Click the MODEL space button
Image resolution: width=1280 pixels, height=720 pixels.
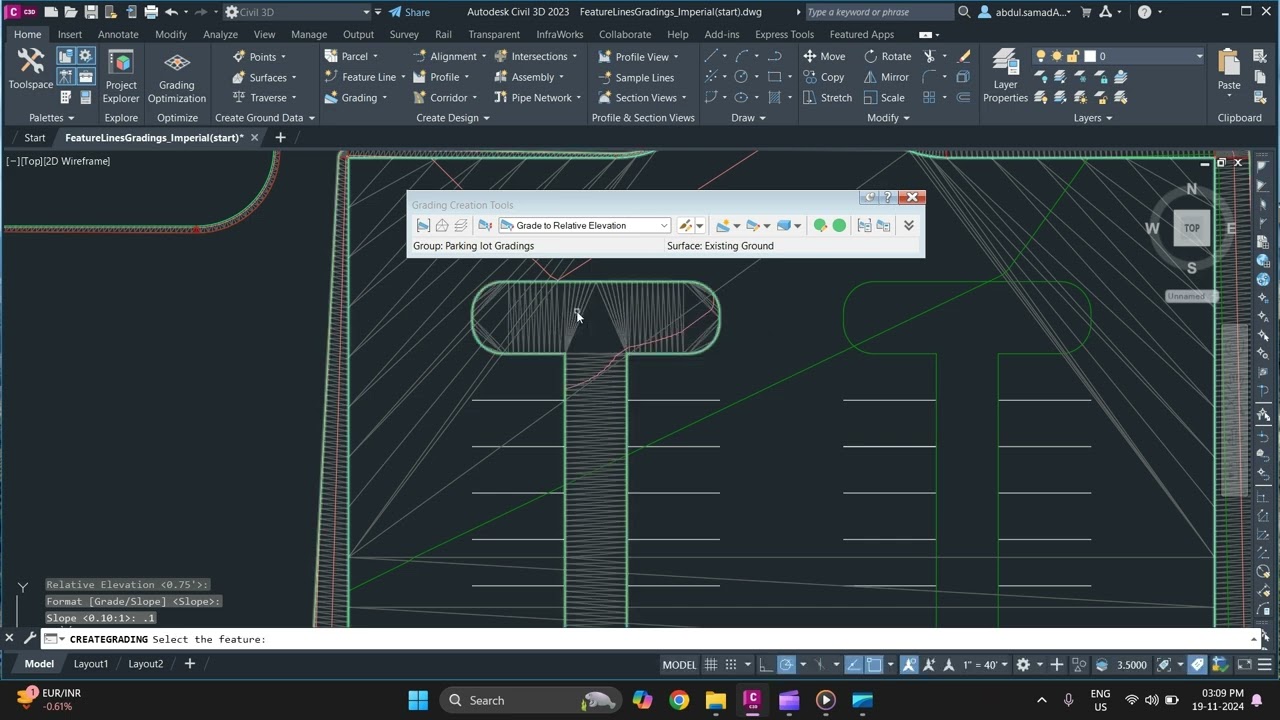coord(679,665)
